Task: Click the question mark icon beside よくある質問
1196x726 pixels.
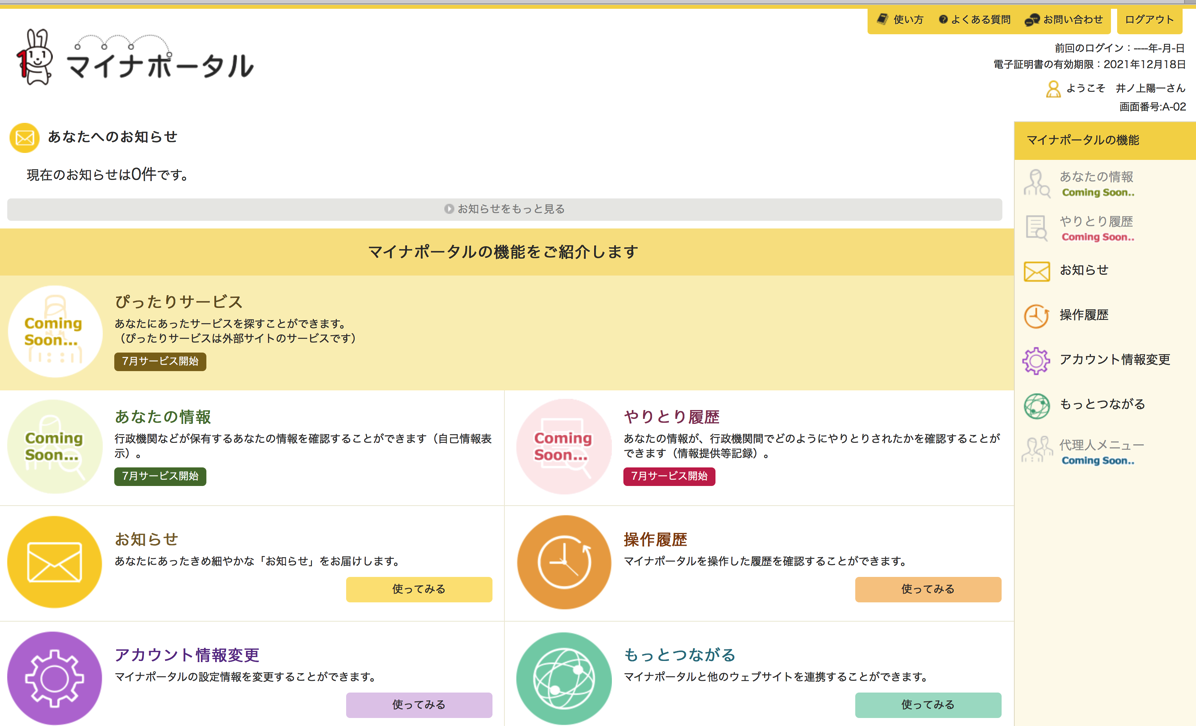Action: coord(943,20)
